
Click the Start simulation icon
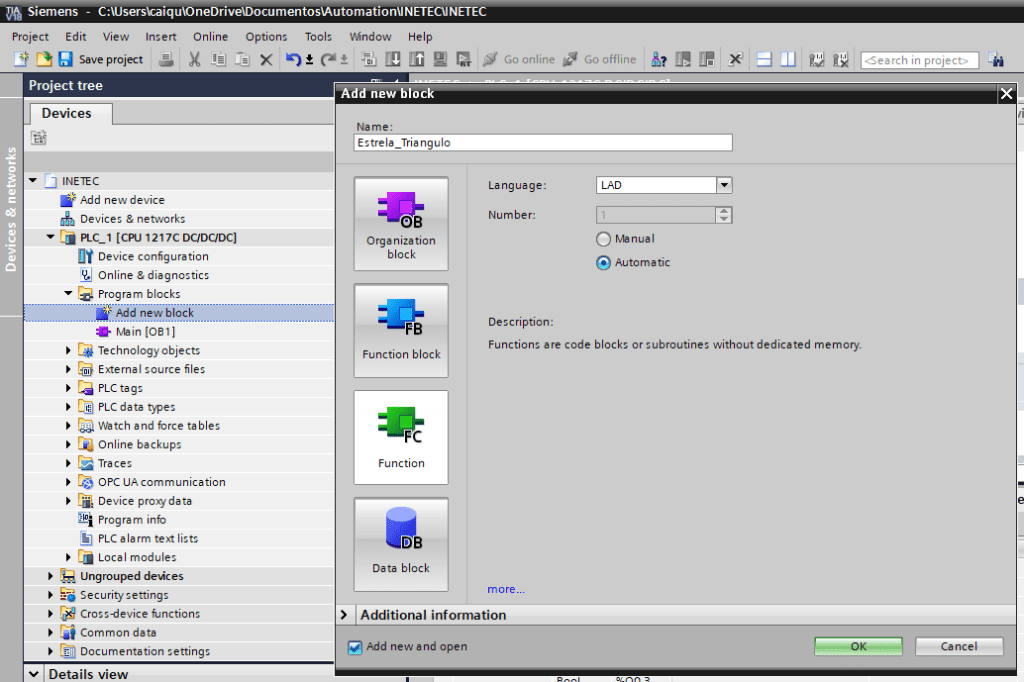(x=440, y=59)
